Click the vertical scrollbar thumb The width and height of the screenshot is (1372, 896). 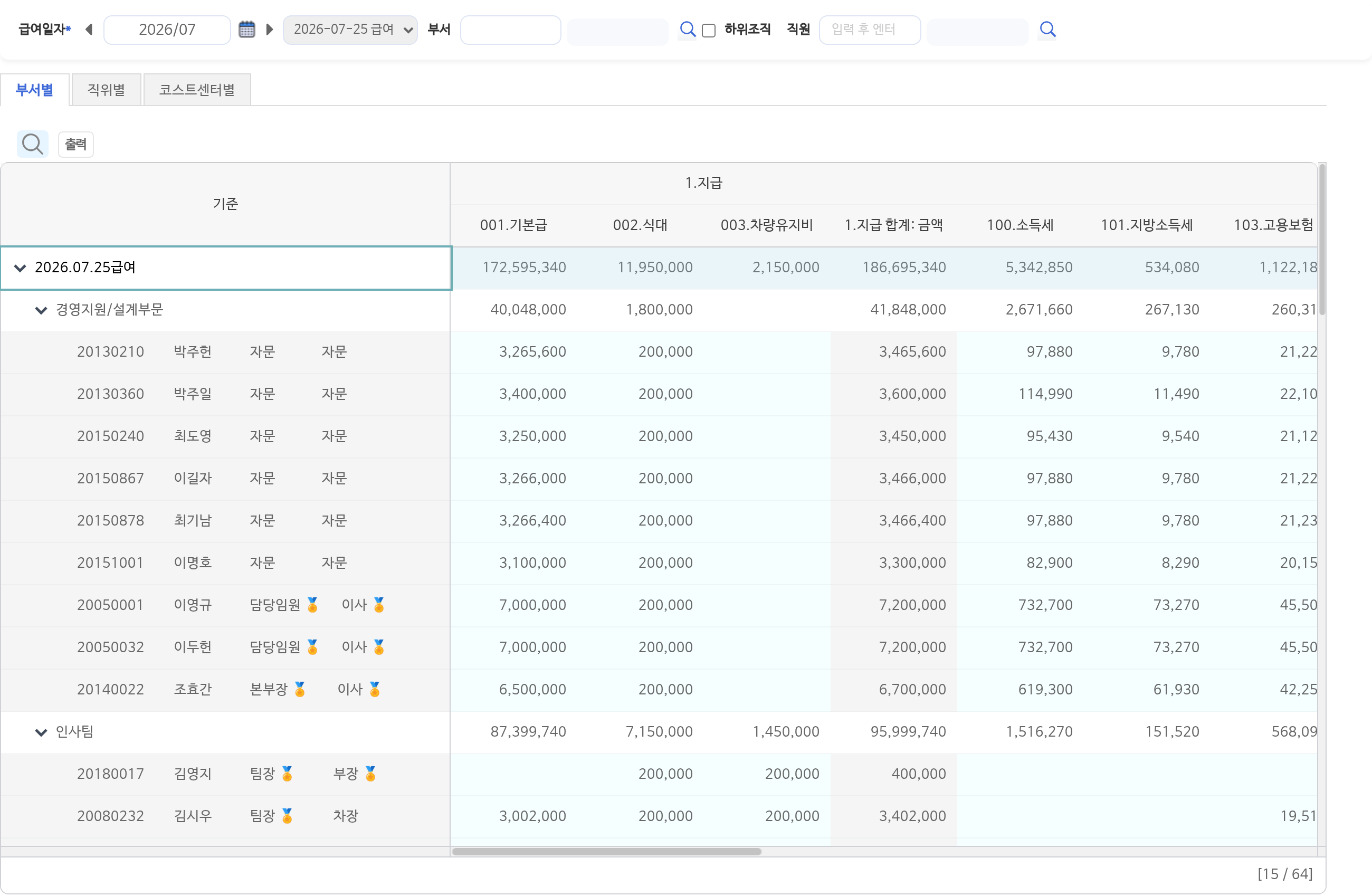(1321, 239)
